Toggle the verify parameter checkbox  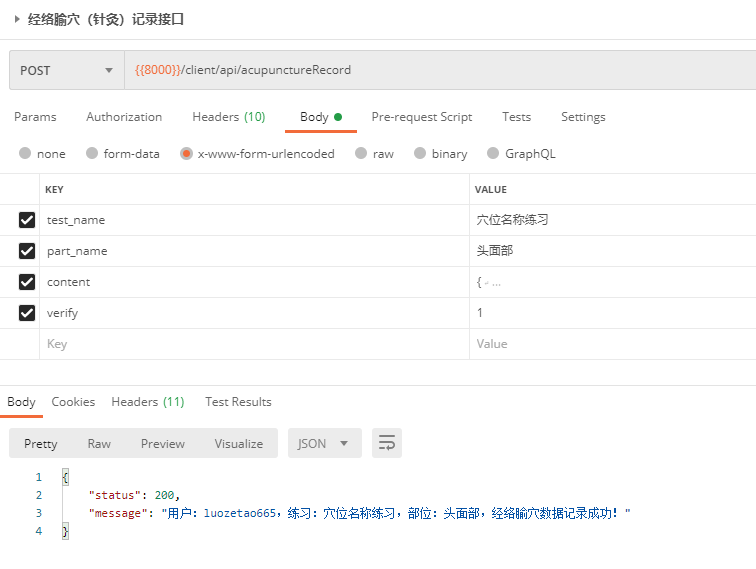pos(27,313)
